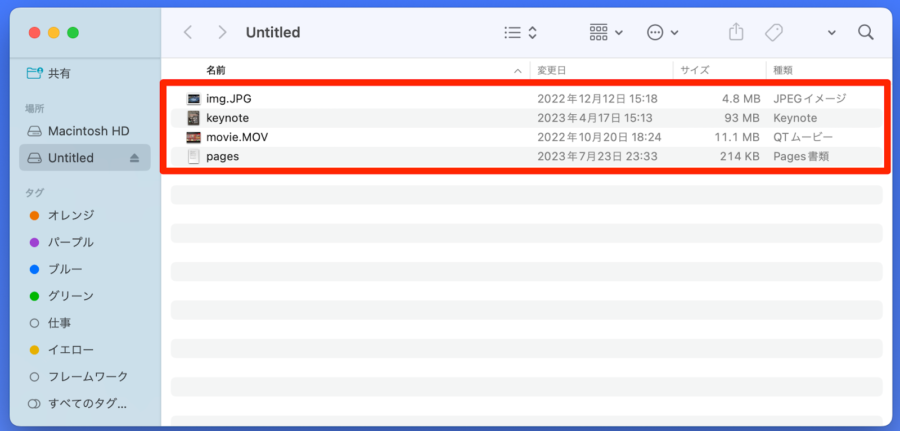900x431 pixels.
Task: Click date 2022年10月20日 18:24
Action: pos(598,138)
